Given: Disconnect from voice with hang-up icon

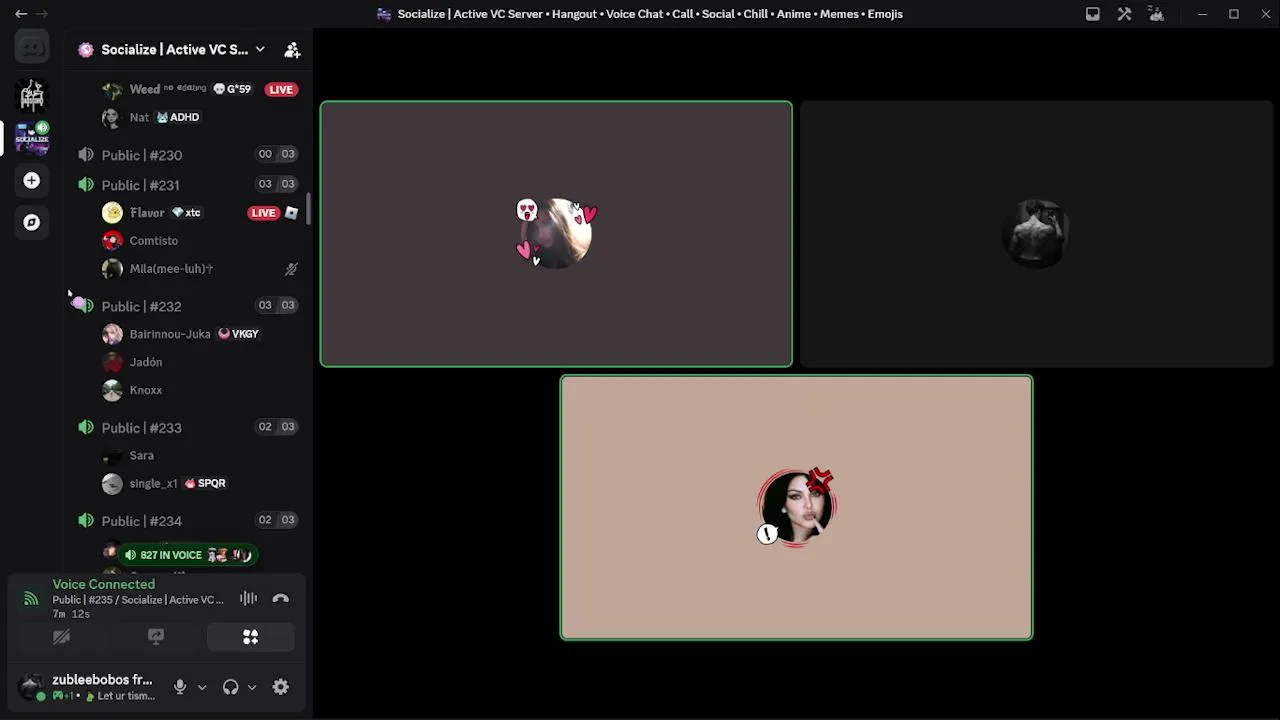Looking at the screenshot, I should (281, 598).
